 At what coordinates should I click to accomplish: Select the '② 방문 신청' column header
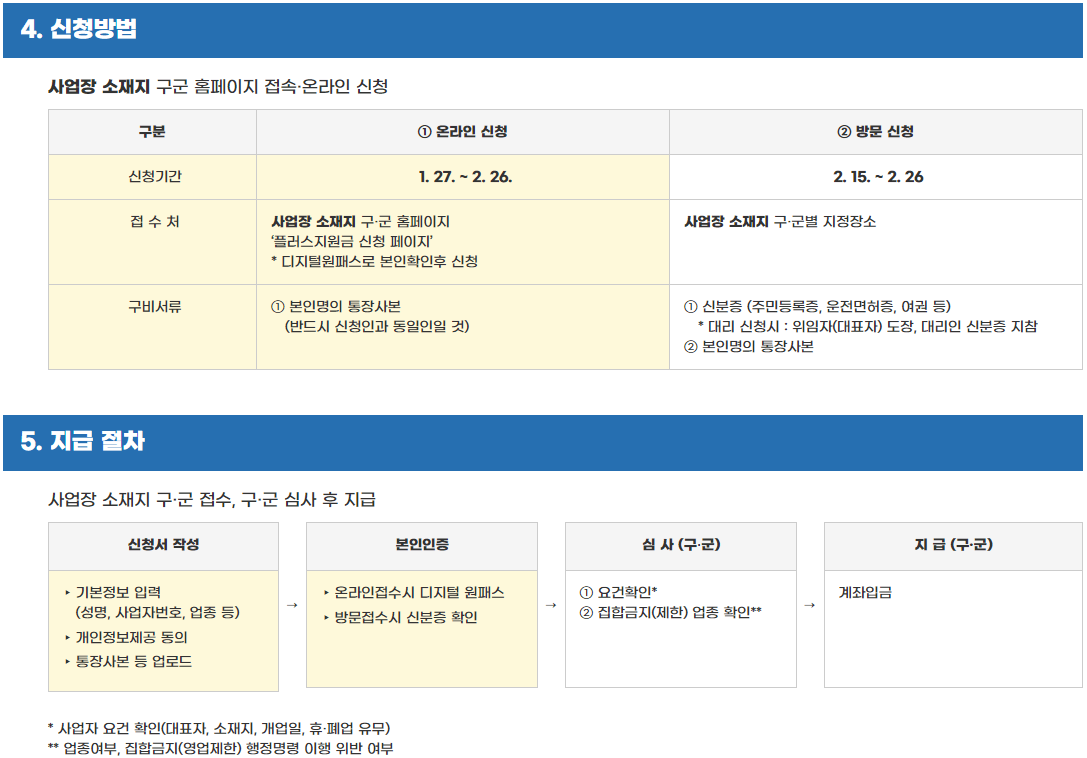(x=876, y=132)
